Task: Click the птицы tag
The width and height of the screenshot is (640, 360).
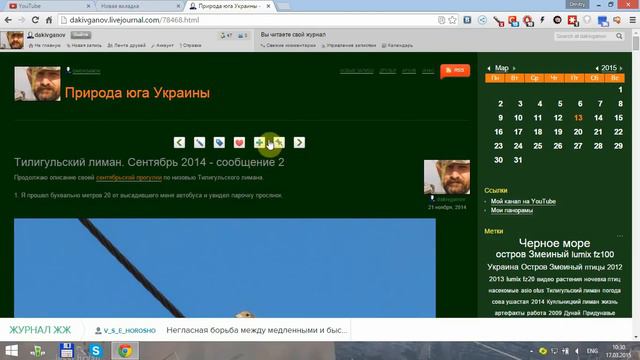Action: (594, 267)
